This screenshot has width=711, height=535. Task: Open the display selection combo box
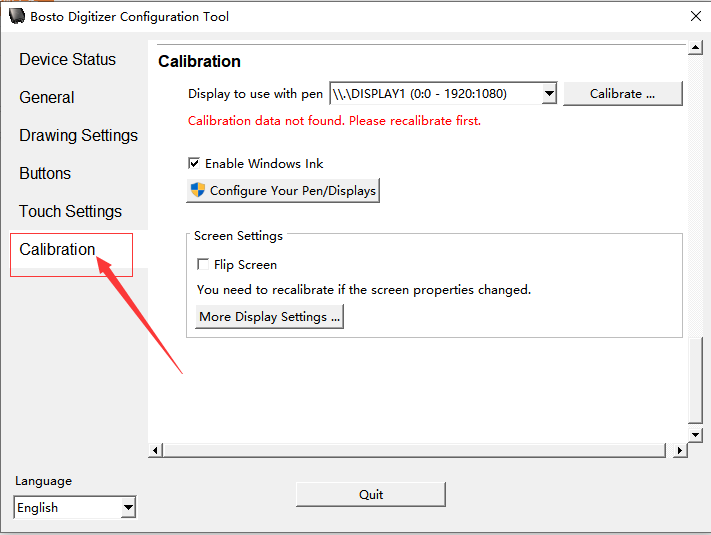(443, 93)
